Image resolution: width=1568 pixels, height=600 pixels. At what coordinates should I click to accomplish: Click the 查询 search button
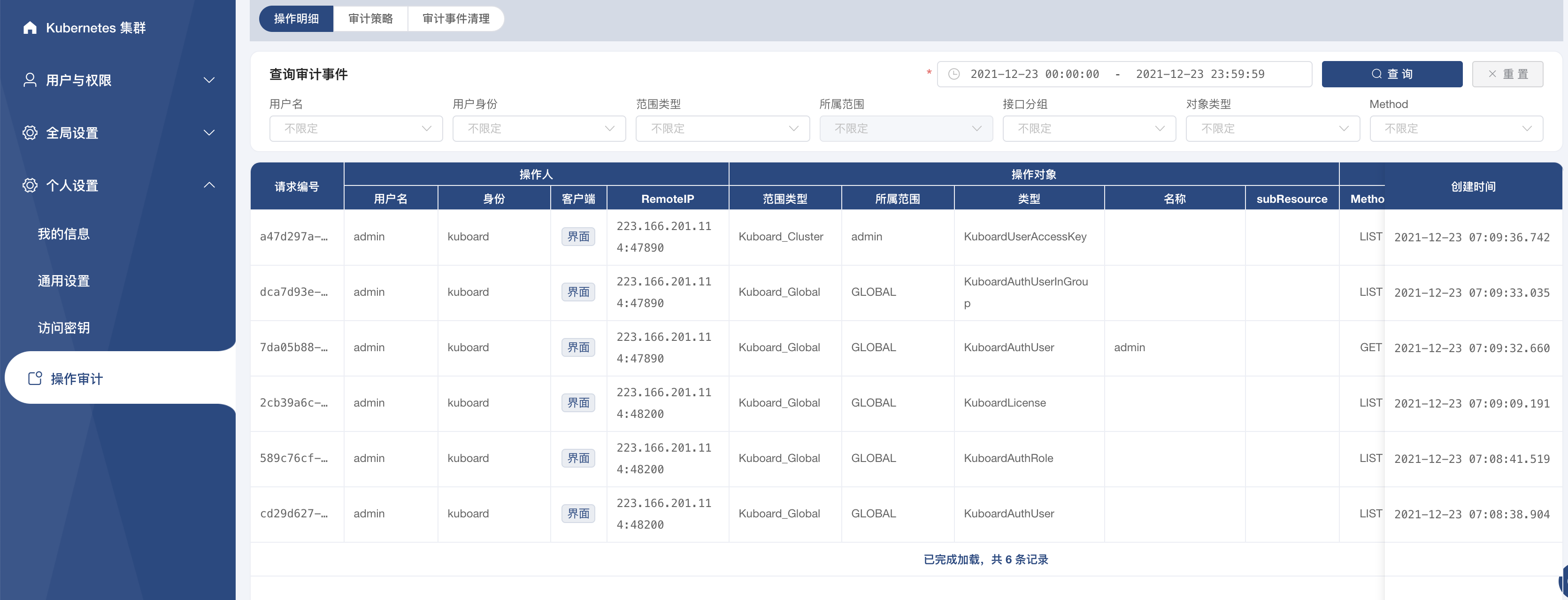(x=1391, y=74)
